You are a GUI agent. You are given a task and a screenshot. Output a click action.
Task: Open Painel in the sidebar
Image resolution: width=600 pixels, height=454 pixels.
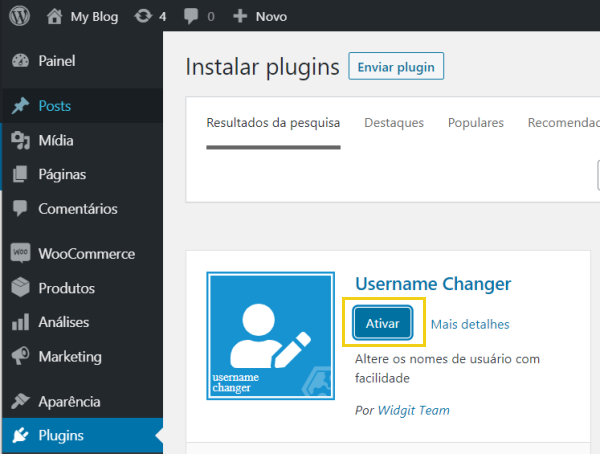tap(57, 61)
